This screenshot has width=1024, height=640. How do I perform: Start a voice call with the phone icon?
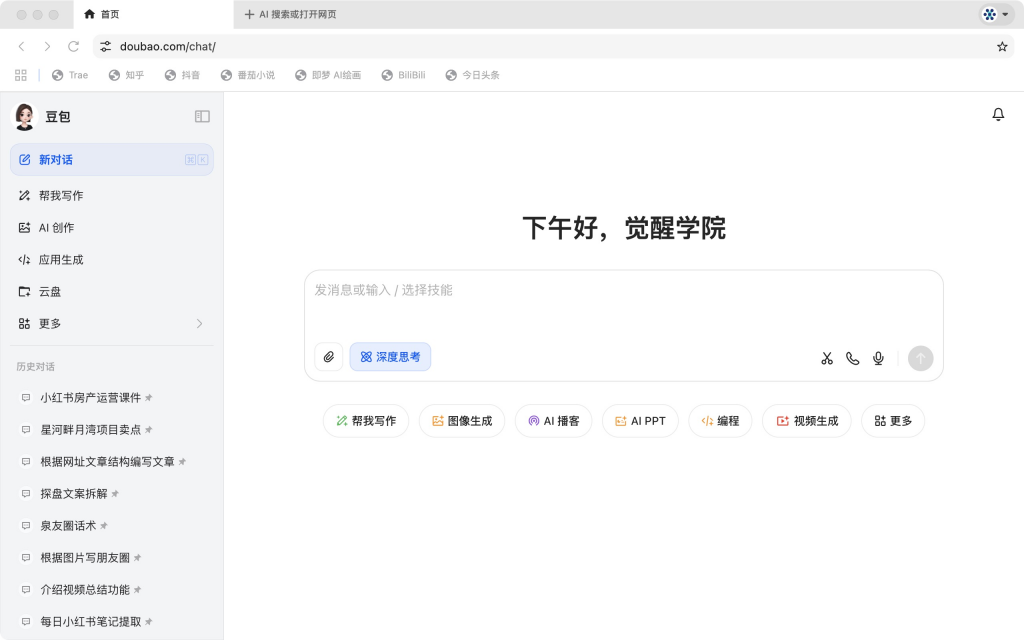click(x=852, y=357)
